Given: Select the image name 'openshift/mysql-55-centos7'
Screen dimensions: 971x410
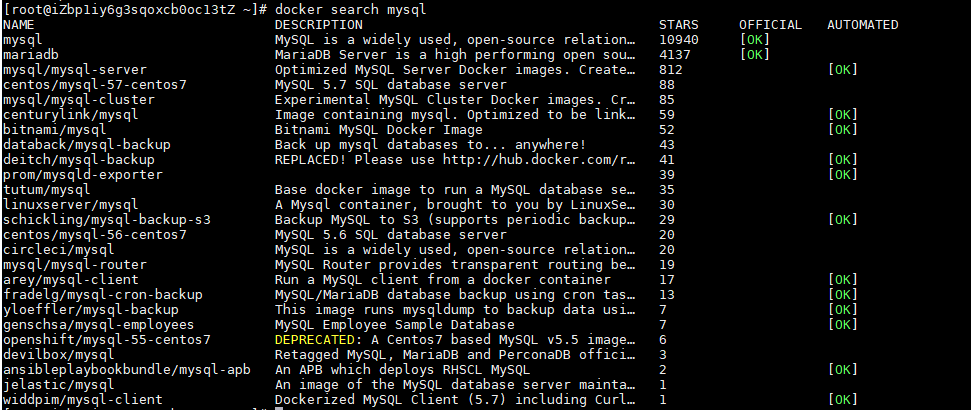Looking at the screenshot, I should 107,340.
